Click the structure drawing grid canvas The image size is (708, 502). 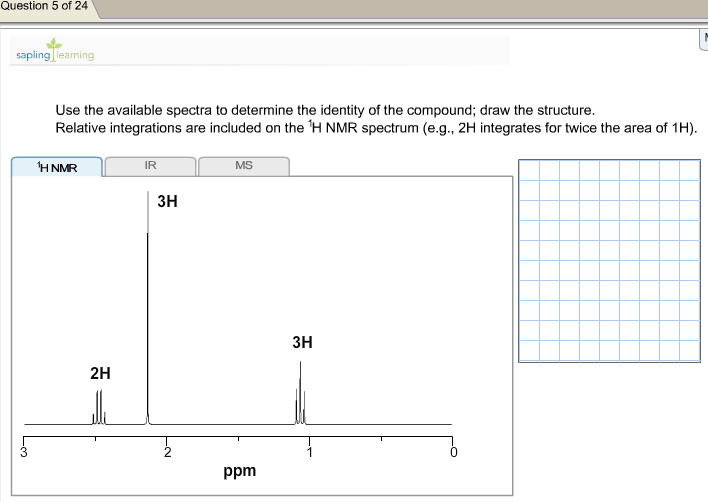(610, 260)
